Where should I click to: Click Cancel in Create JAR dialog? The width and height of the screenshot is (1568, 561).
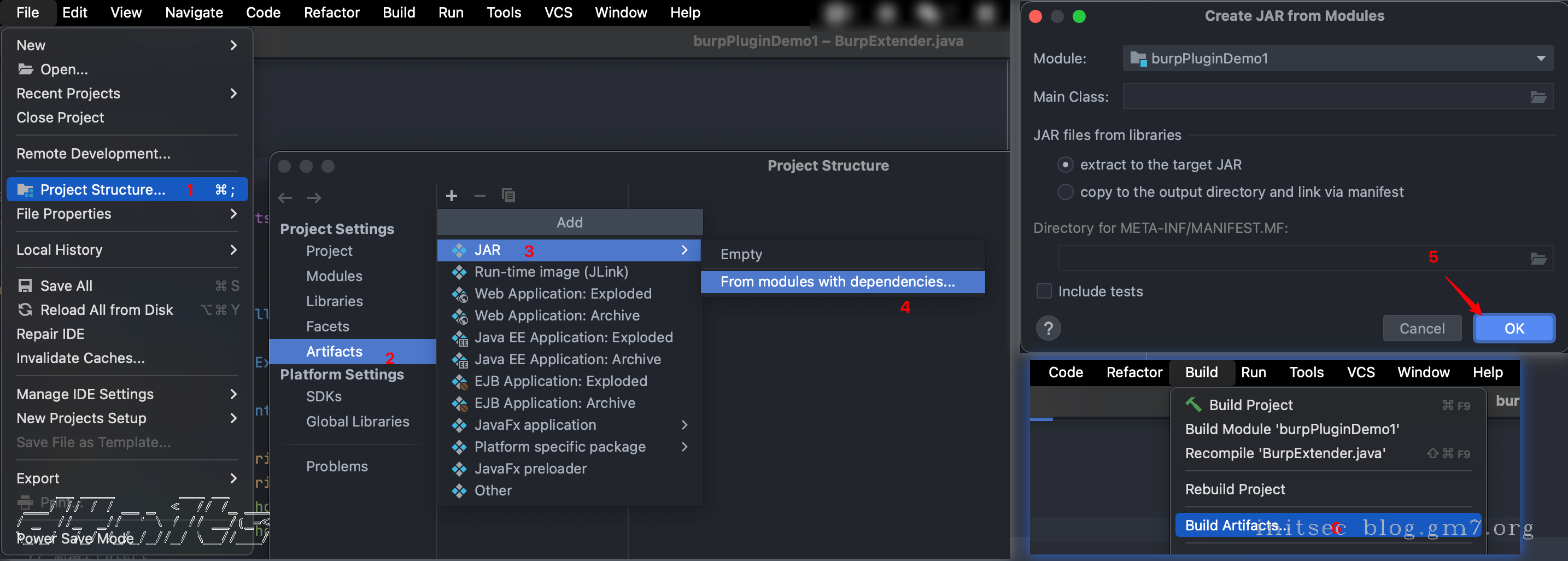[1421, 329]
